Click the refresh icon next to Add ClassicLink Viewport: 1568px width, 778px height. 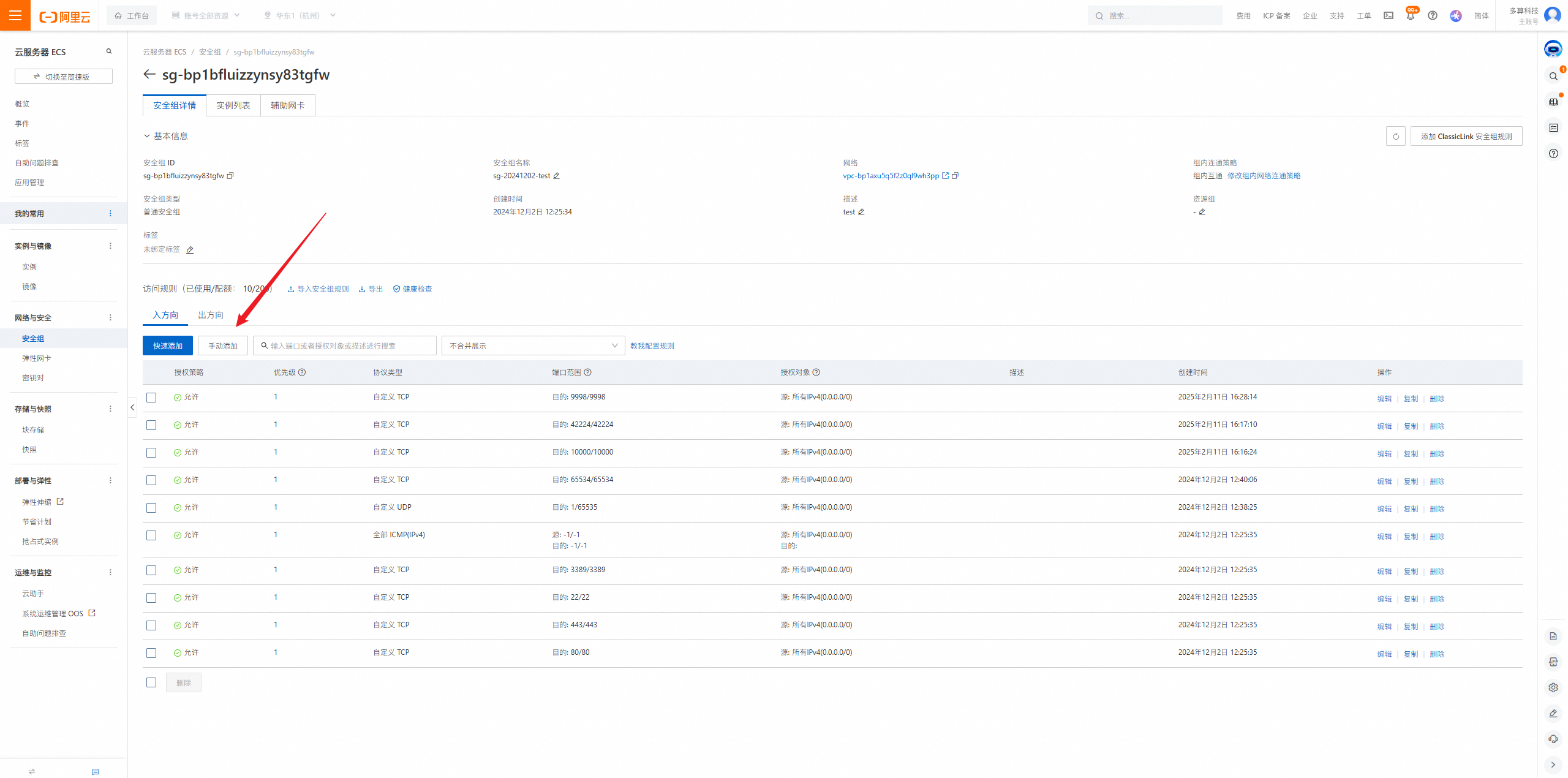click(x=1396, y=136)
